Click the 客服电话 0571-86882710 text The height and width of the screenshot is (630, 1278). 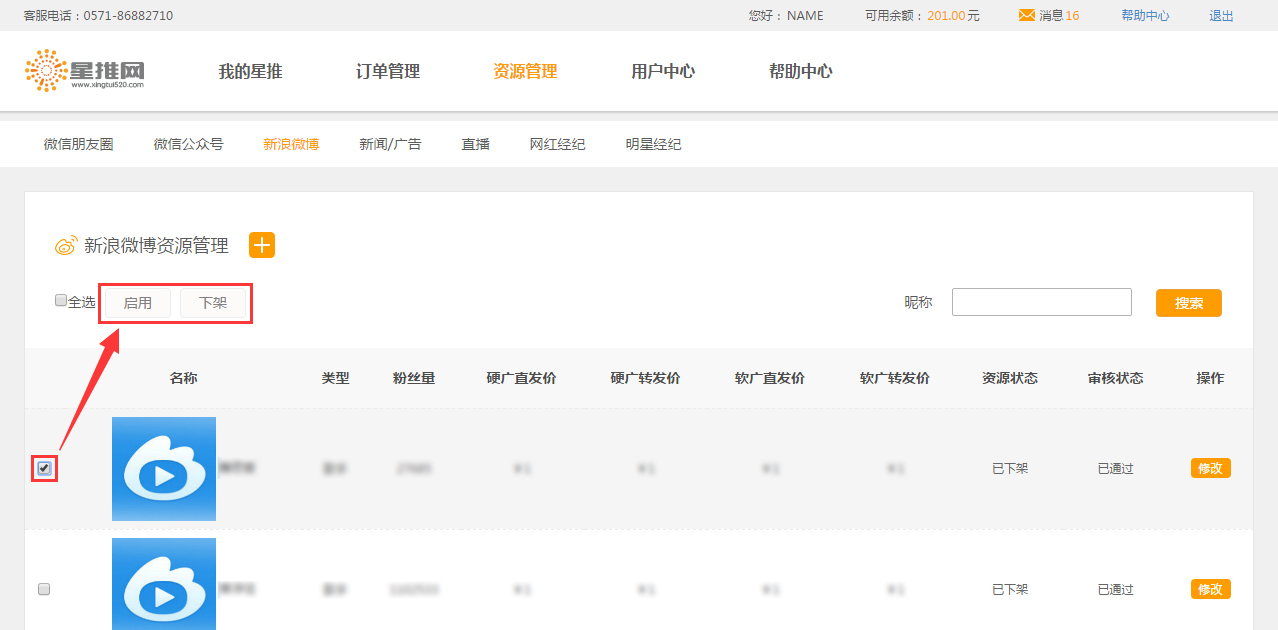click(98, 15)
